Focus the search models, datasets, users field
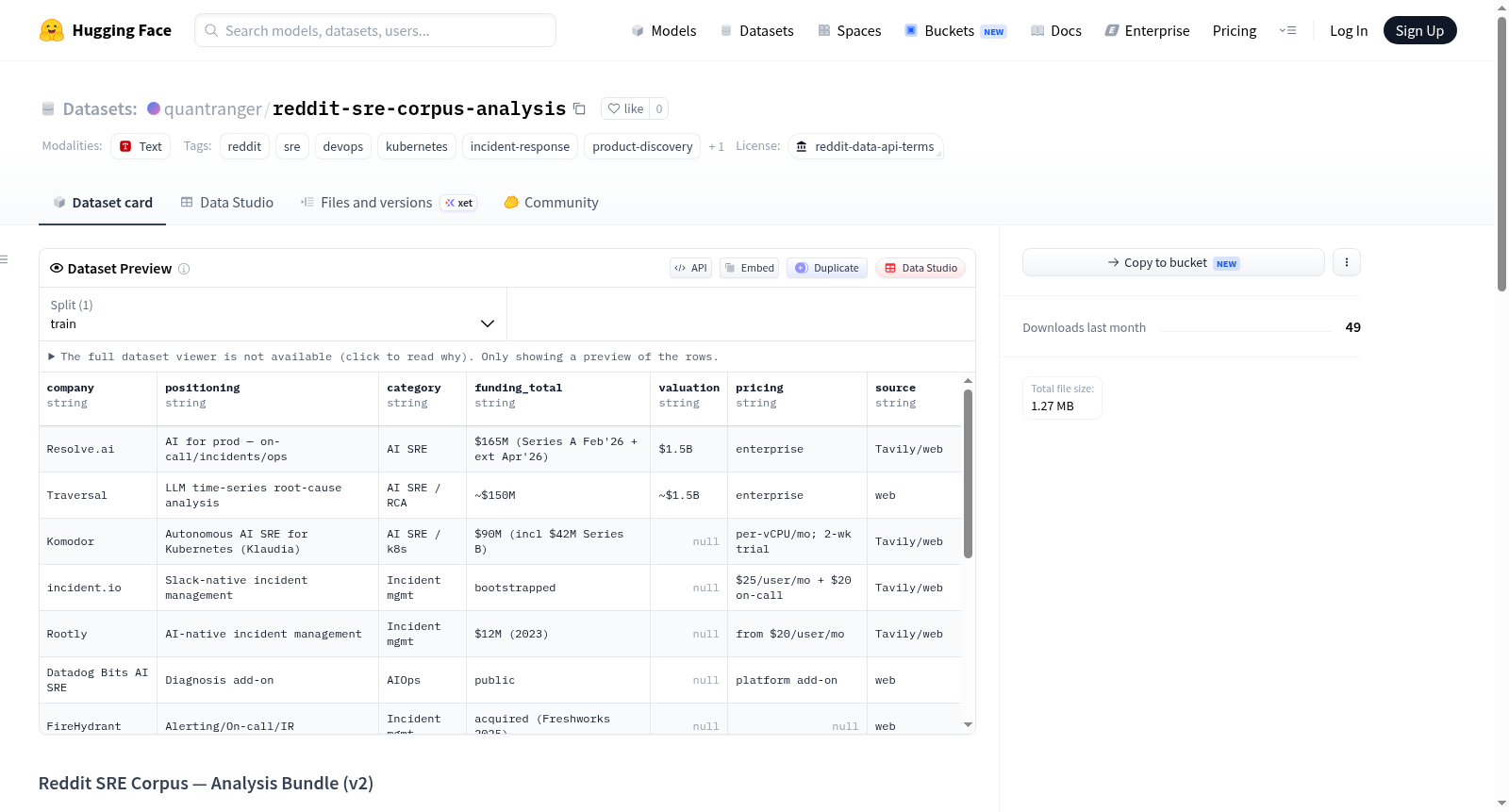The height and width of the screenshot is (812, 1509). click(375, 30)
